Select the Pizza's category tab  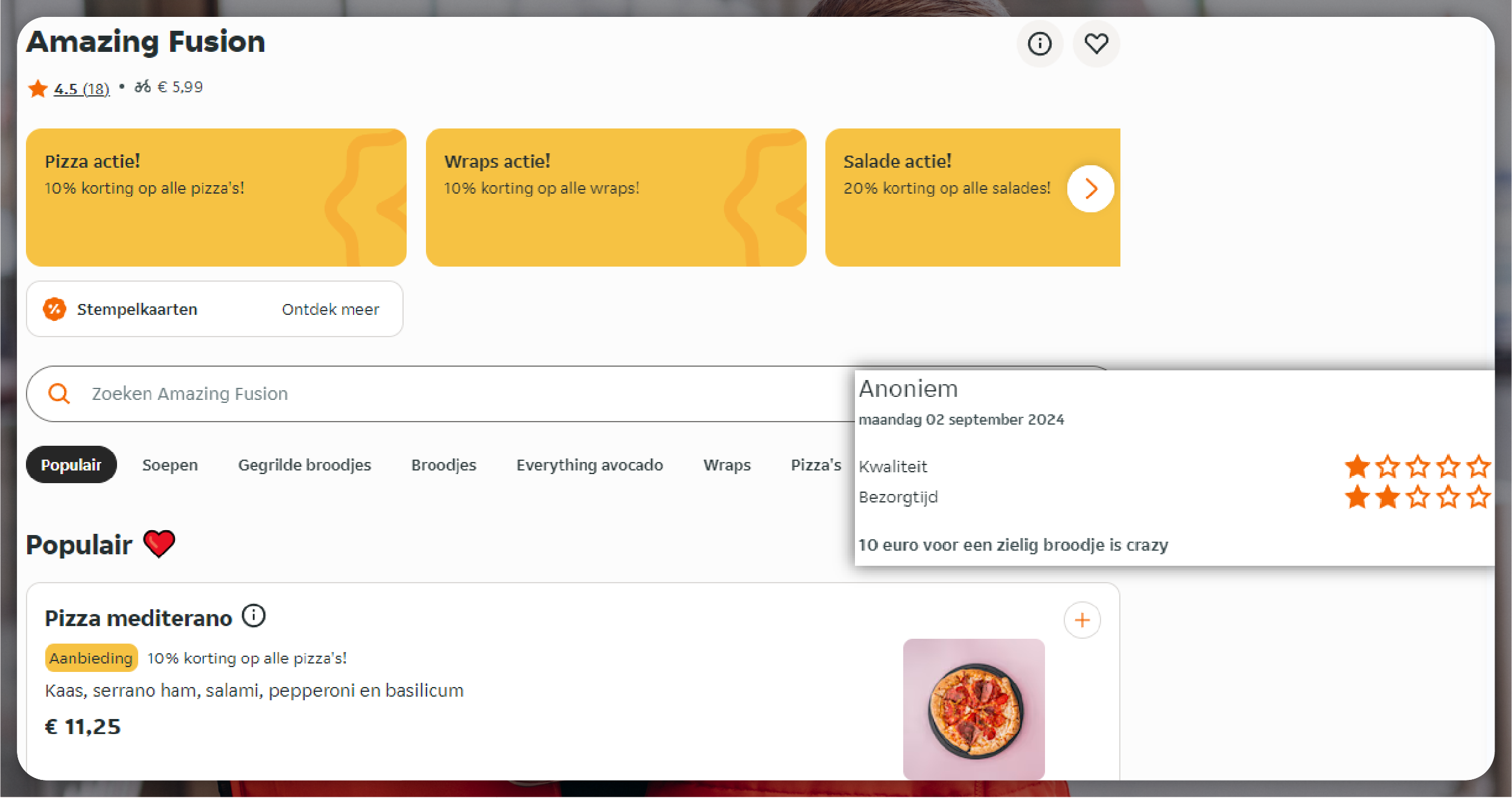pyautogui.click(x=816, y=464)
